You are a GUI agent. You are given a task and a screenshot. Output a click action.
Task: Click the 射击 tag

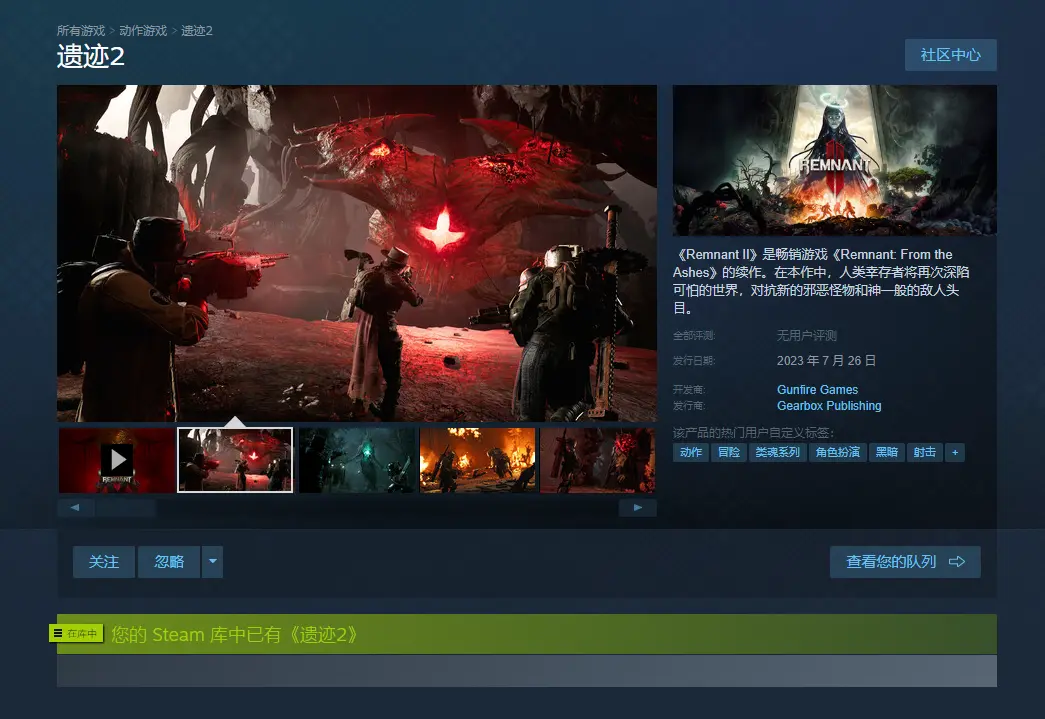924,452
